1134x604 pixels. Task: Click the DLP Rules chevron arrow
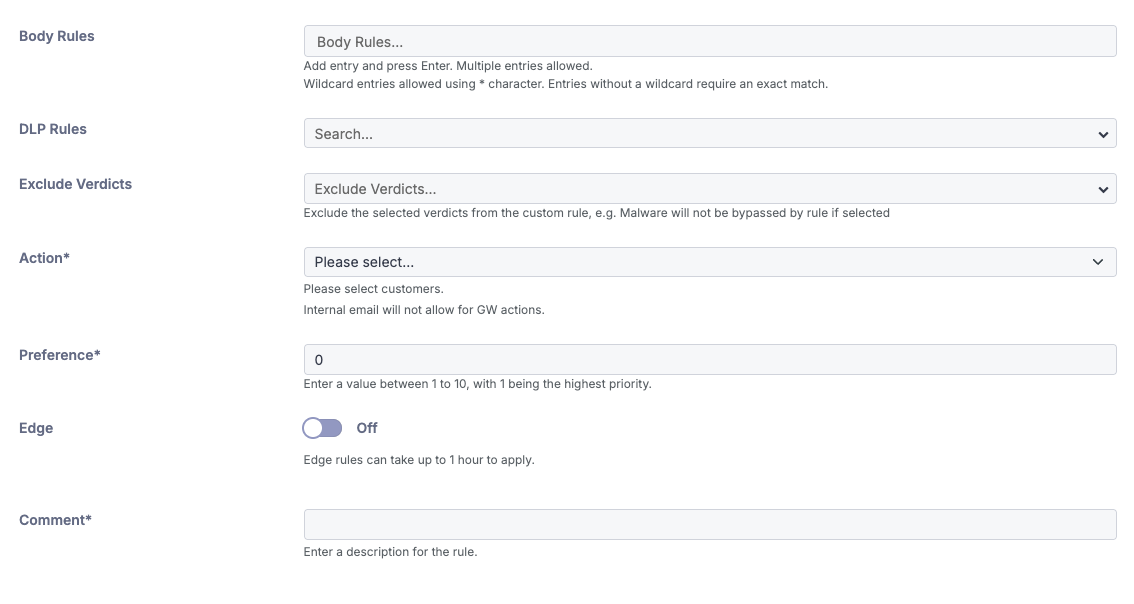(x=1103, y=134)
